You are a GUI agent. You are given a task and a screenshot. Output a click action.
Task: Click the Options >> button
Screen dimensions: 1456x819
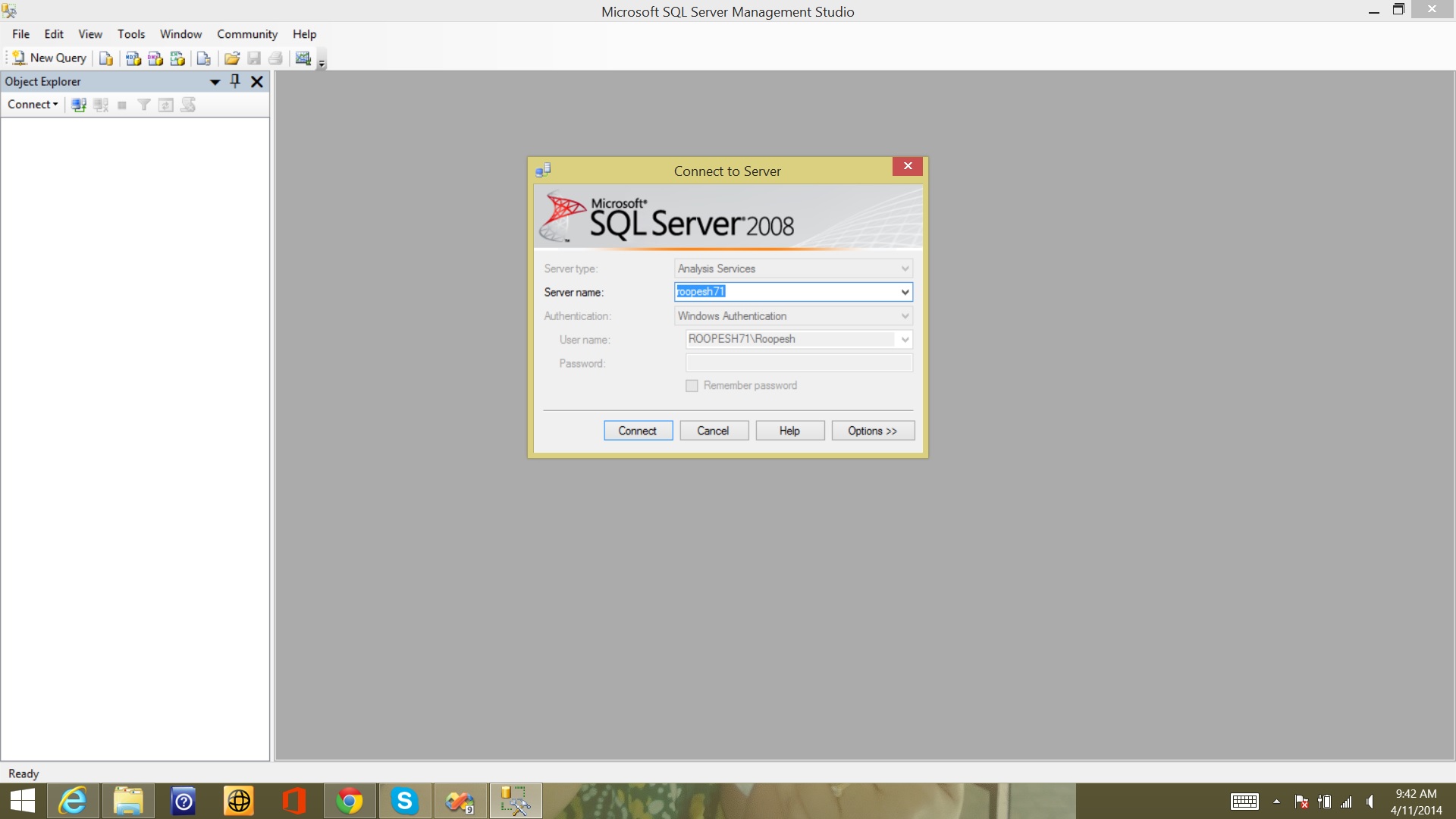tap(873, 431)
